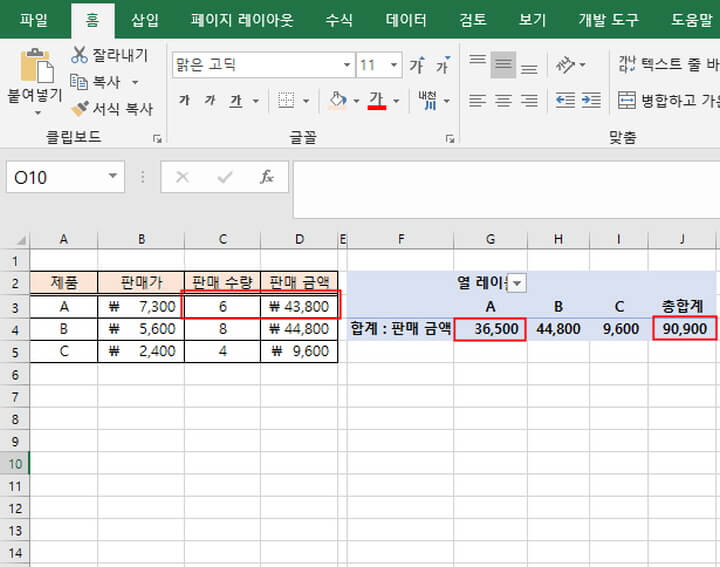Open the File (파일) tab
Viewport: 720px width, 567px height.
(x=34, y=20)
